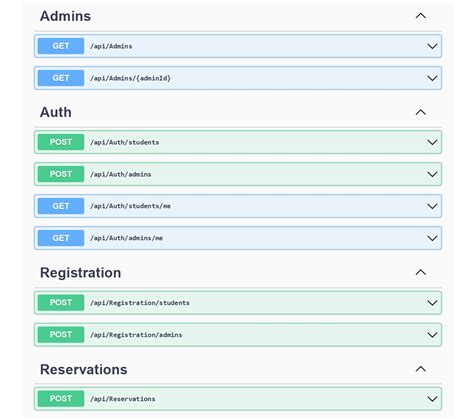Open the /api/Registration/admins endpoint path
This screenshot has width=474, height=419.
136,335
